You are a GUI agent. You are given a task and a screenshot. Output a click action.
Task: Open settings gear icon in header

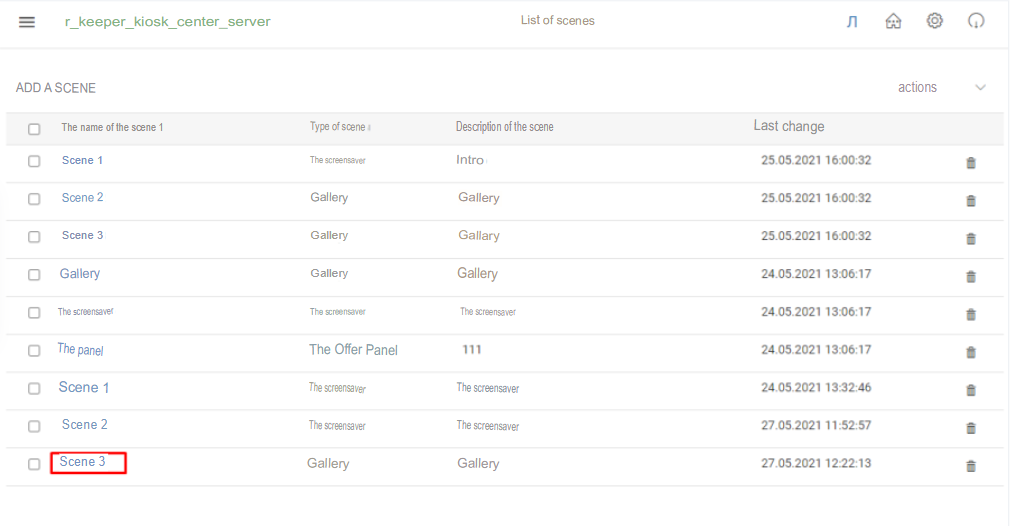(935, 21)
